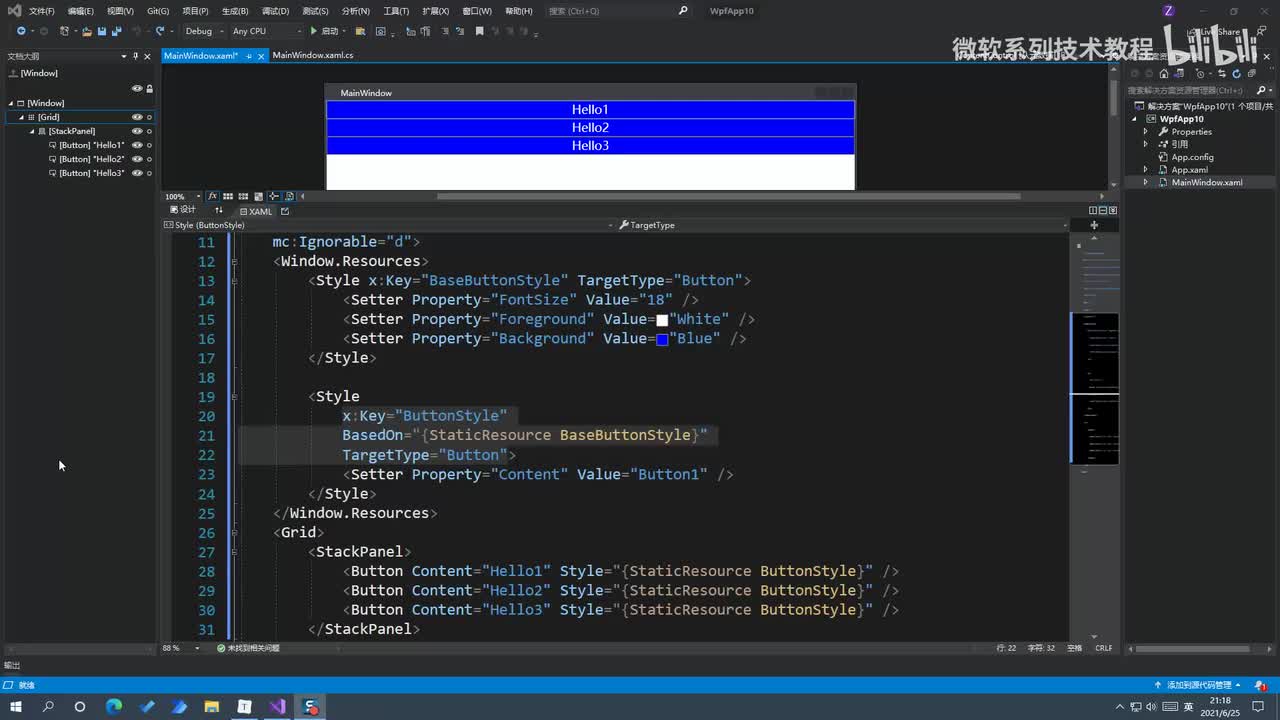
Task: Click the Open File folder toolbar icon
Action: (x=87, y=31)
